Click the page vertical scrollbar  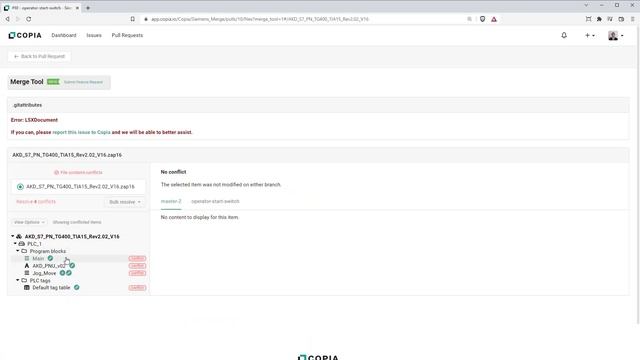(x=638, y=176)
